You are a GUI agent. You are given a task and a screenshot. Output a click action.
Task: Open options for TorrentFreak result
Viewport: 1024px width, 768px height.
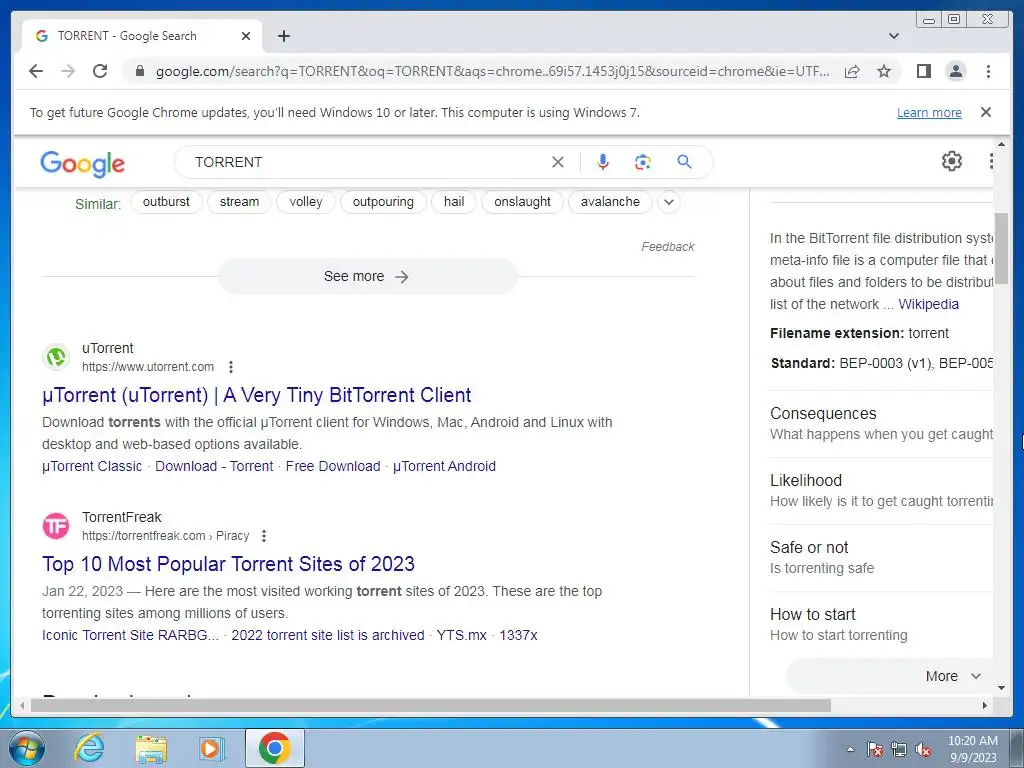tap(264, 536)
